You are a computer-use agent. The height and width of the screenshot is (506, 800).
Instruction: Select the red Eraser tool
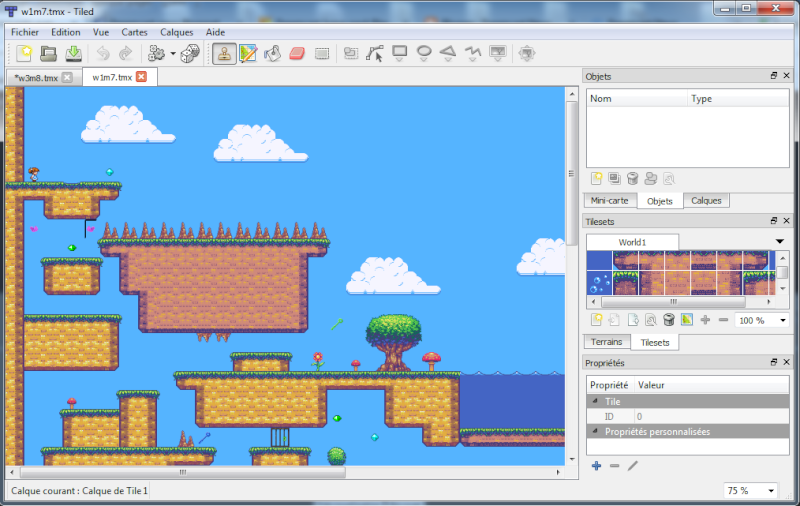point(297,53)
